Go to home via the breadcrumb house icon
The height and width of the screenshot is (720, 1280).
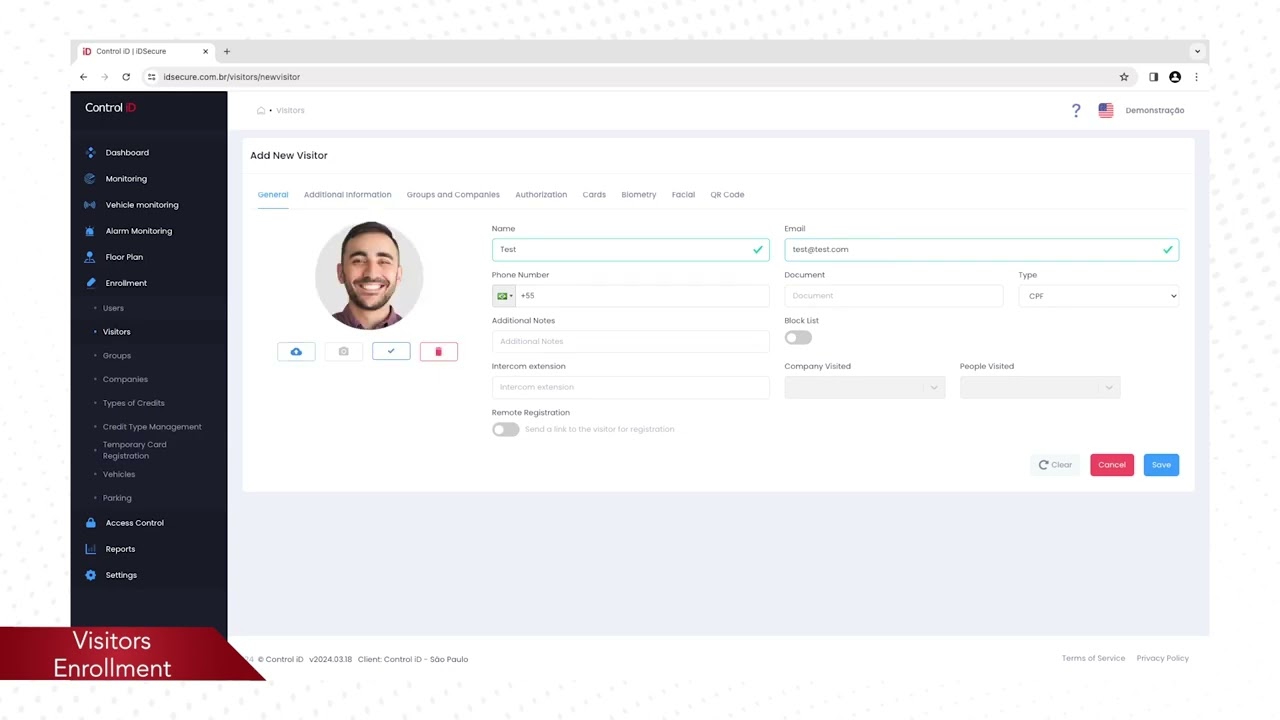[261, 110]
